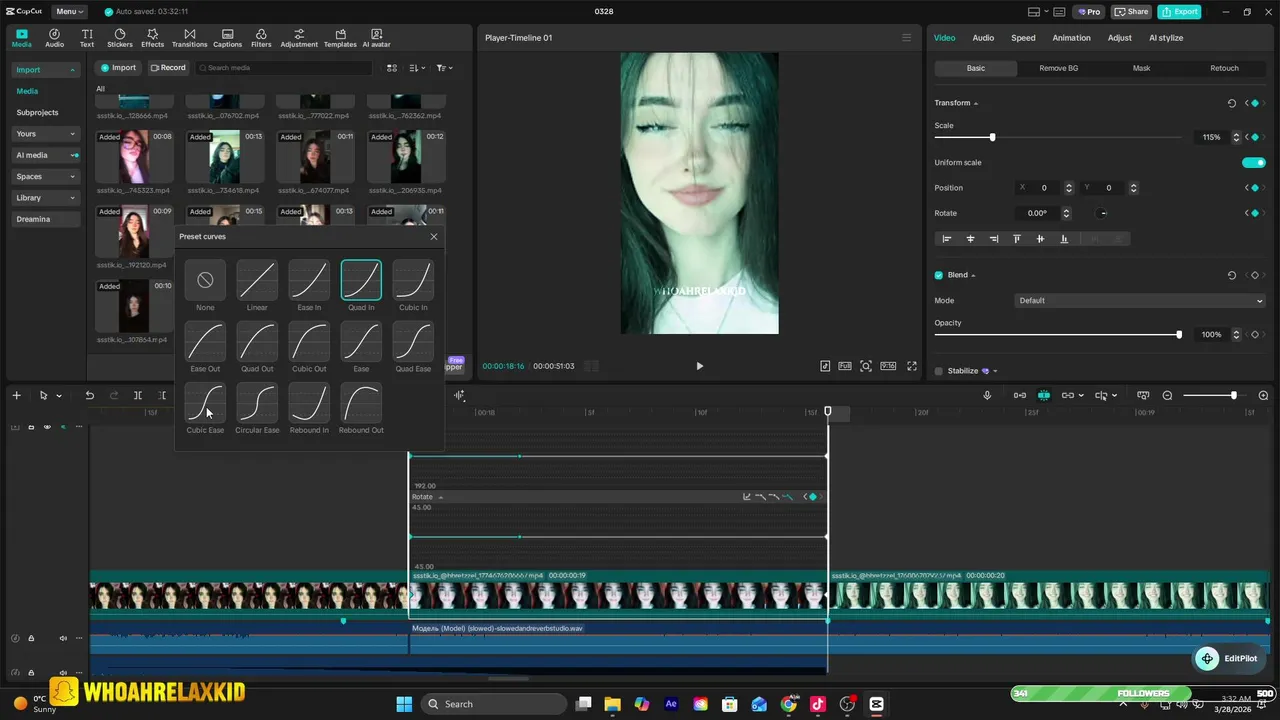Click the Export button

tap(1179, 12)
